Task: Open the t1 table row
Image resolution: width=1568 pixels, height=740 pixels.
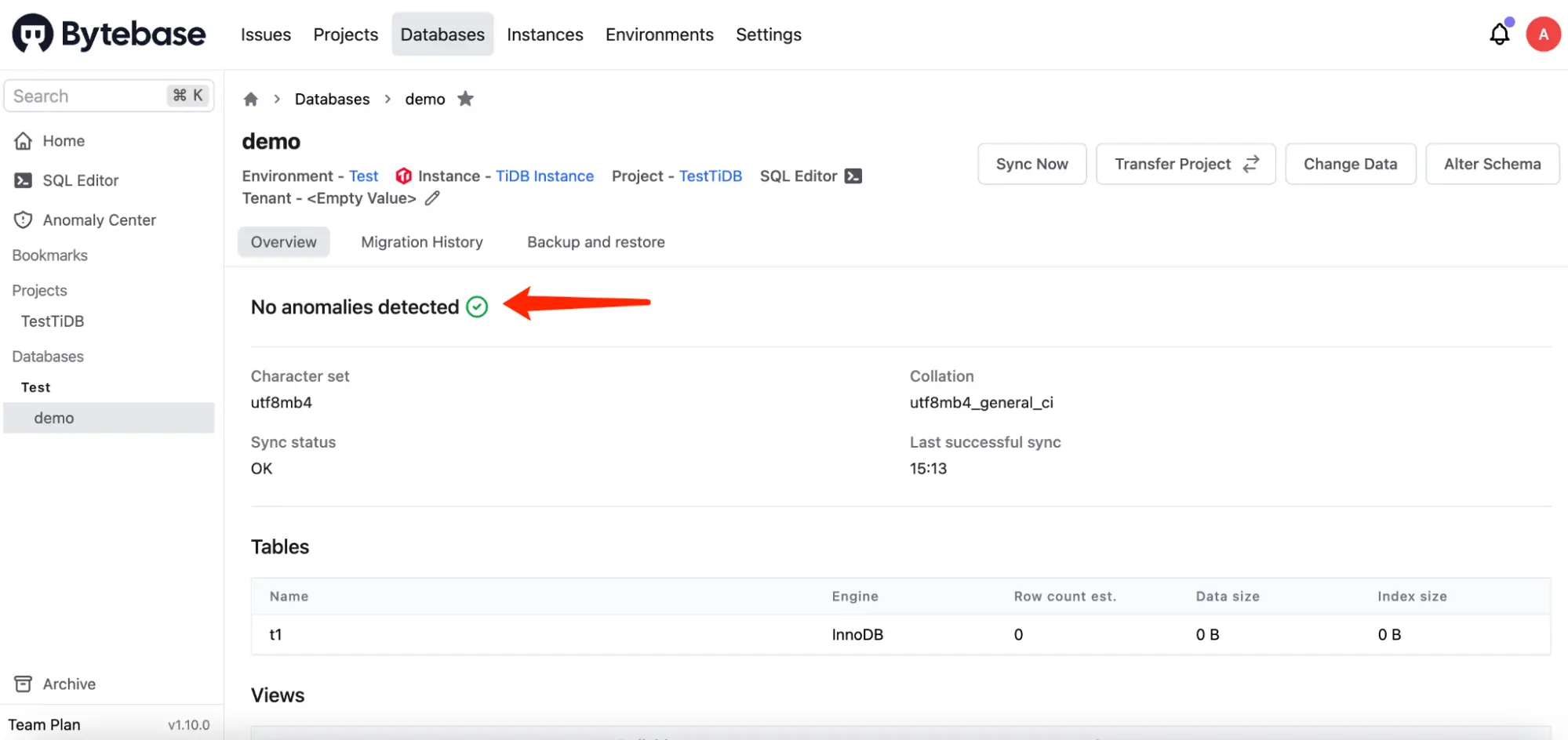Action: [900, 635]
